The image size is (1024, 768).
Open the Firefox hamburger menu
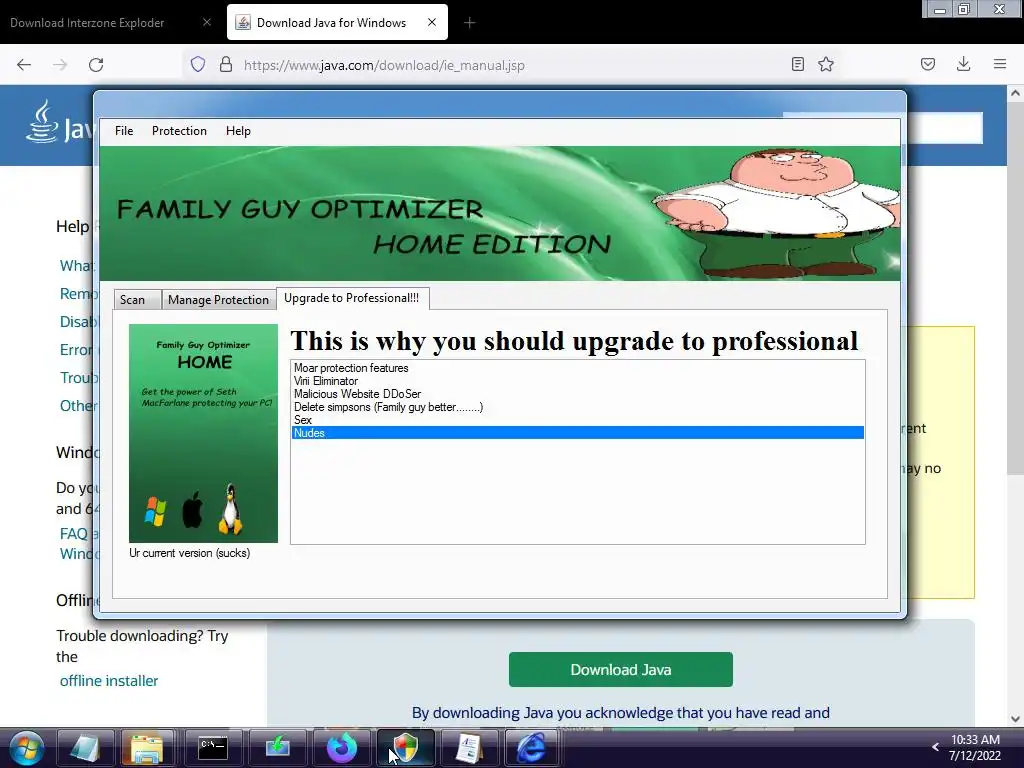tap(1000, 64)
